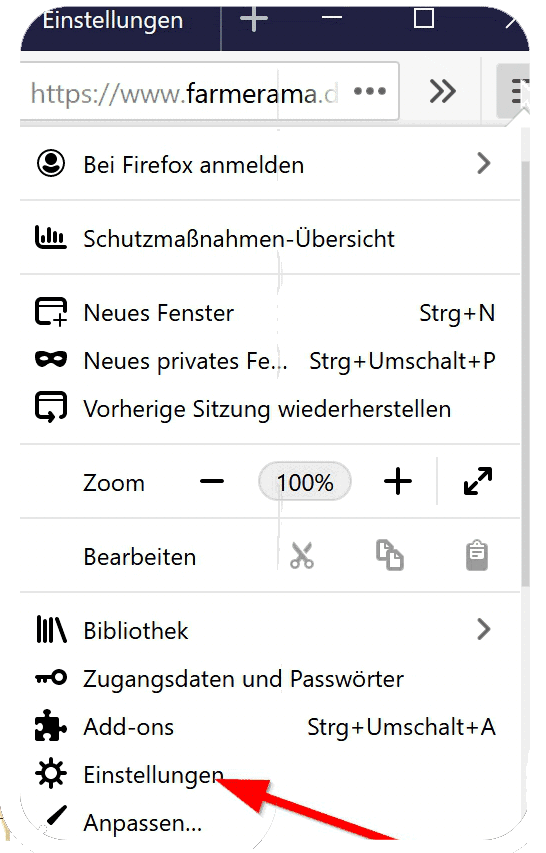Expand the toolbar overflow double chevron
The height and width of the screenshot is (853, 546).
443,91
